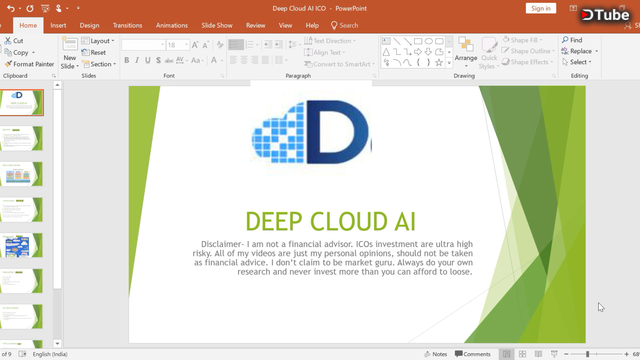Open the Comments pane
The height and width of the screenshot is (360, 640).
point(473,354)
